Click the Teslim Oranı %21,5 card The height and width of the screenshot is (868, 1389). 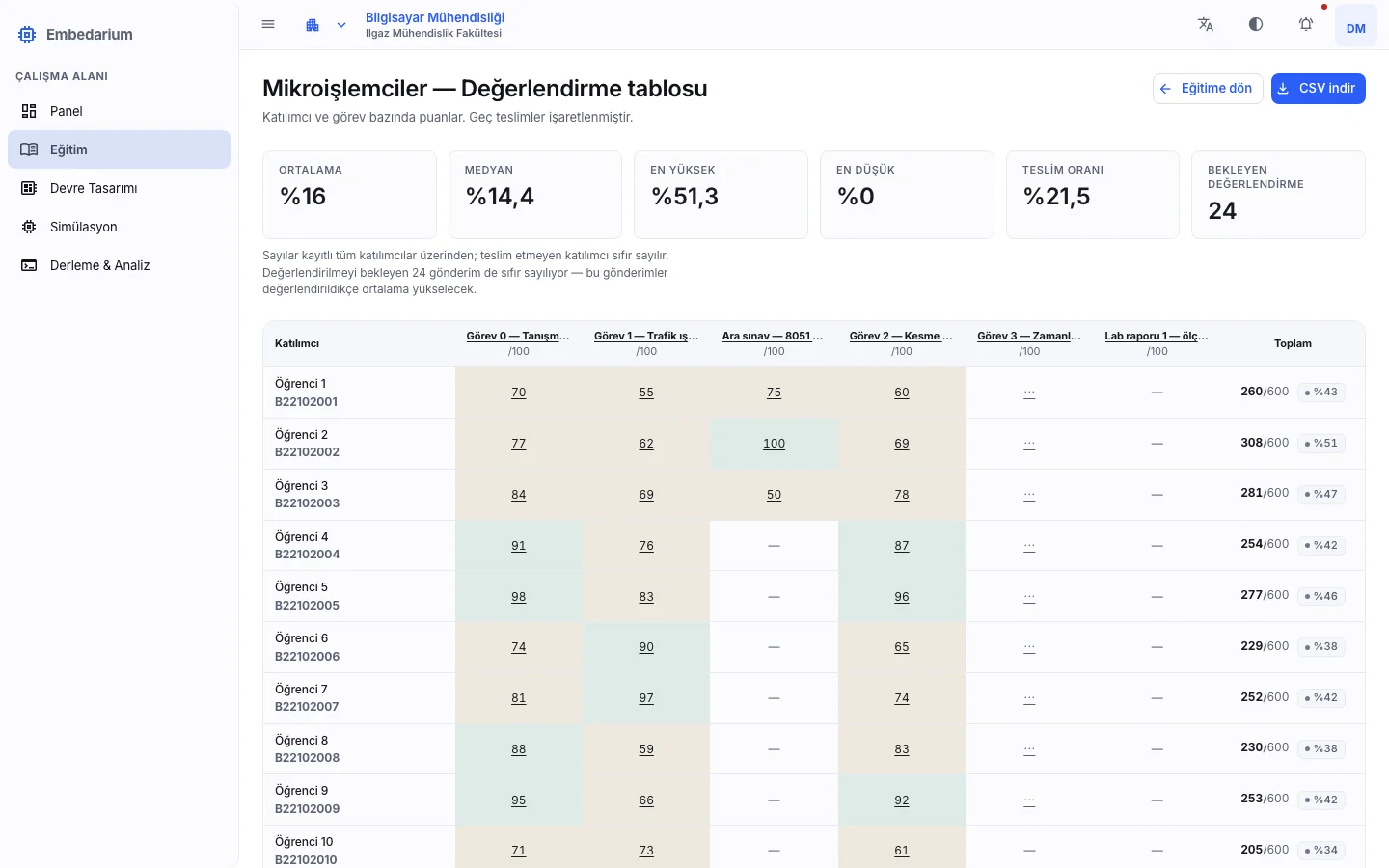(x=1093, y=195)
